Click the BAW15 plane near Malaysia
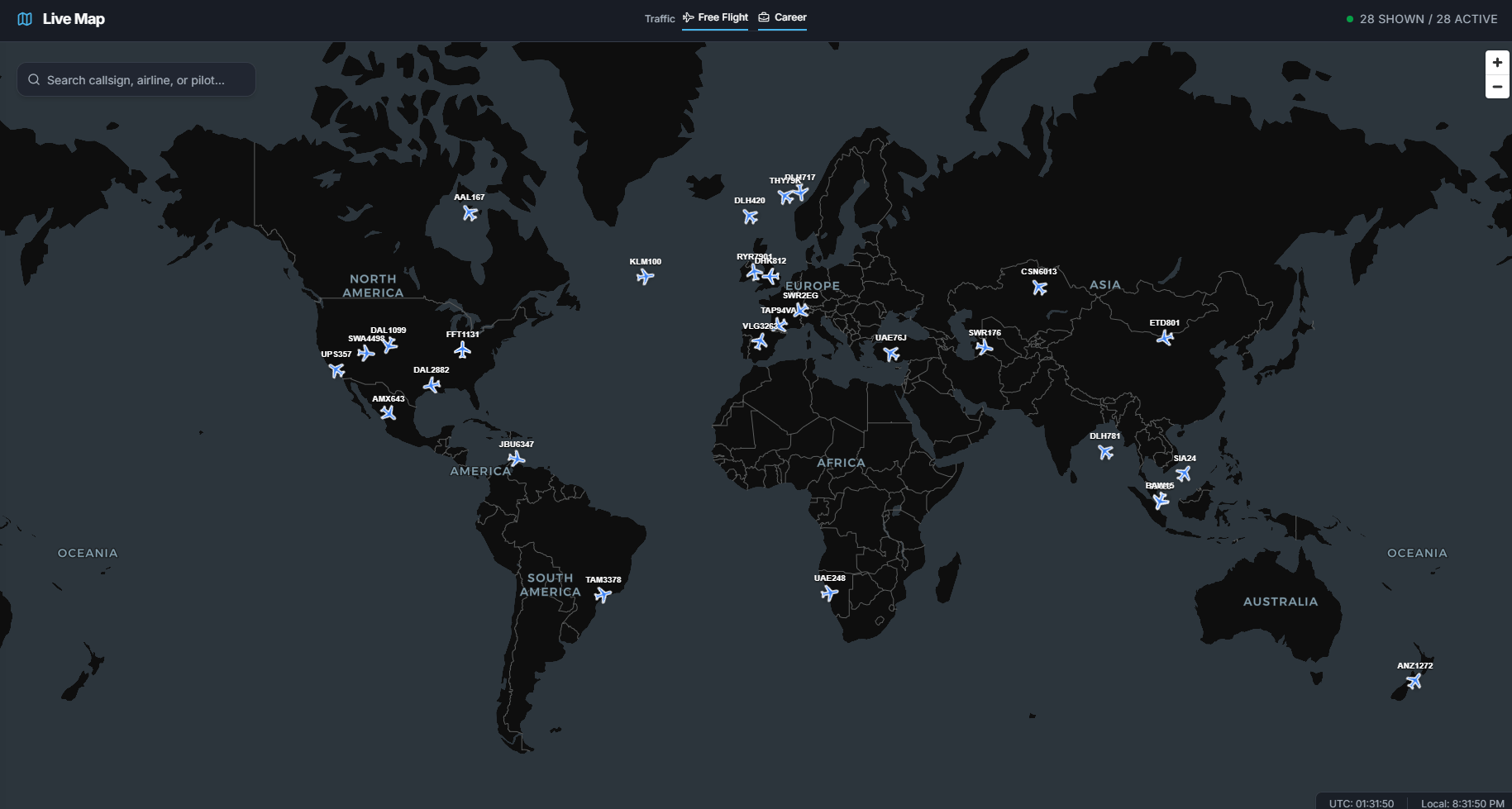The width and height of the screenshot is (1512, 809). pyautogui.click(x=1161, y=501)
